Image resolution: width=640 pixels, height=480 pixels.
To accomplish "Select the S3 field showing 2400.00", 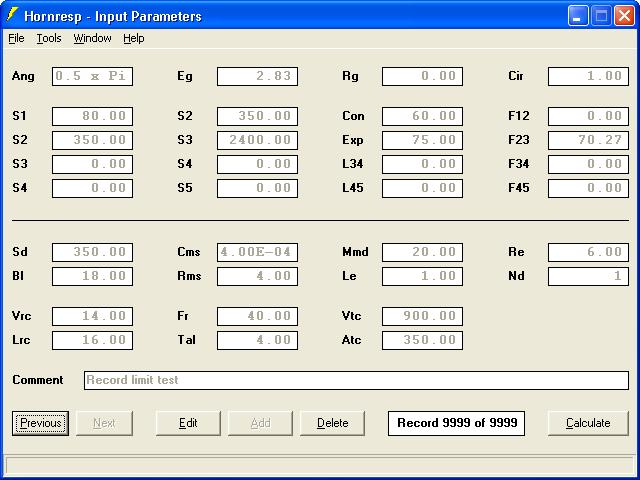I will click(258, 140).
